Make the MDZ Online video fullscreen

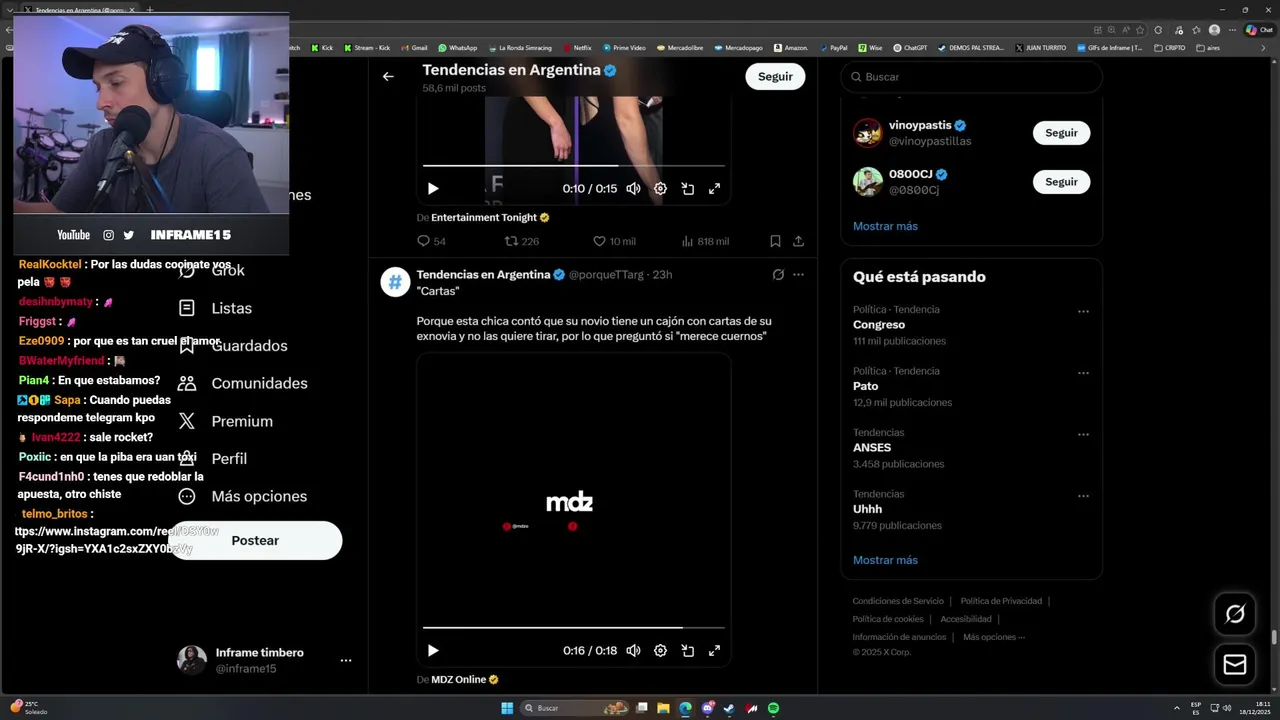pos(715,650)
